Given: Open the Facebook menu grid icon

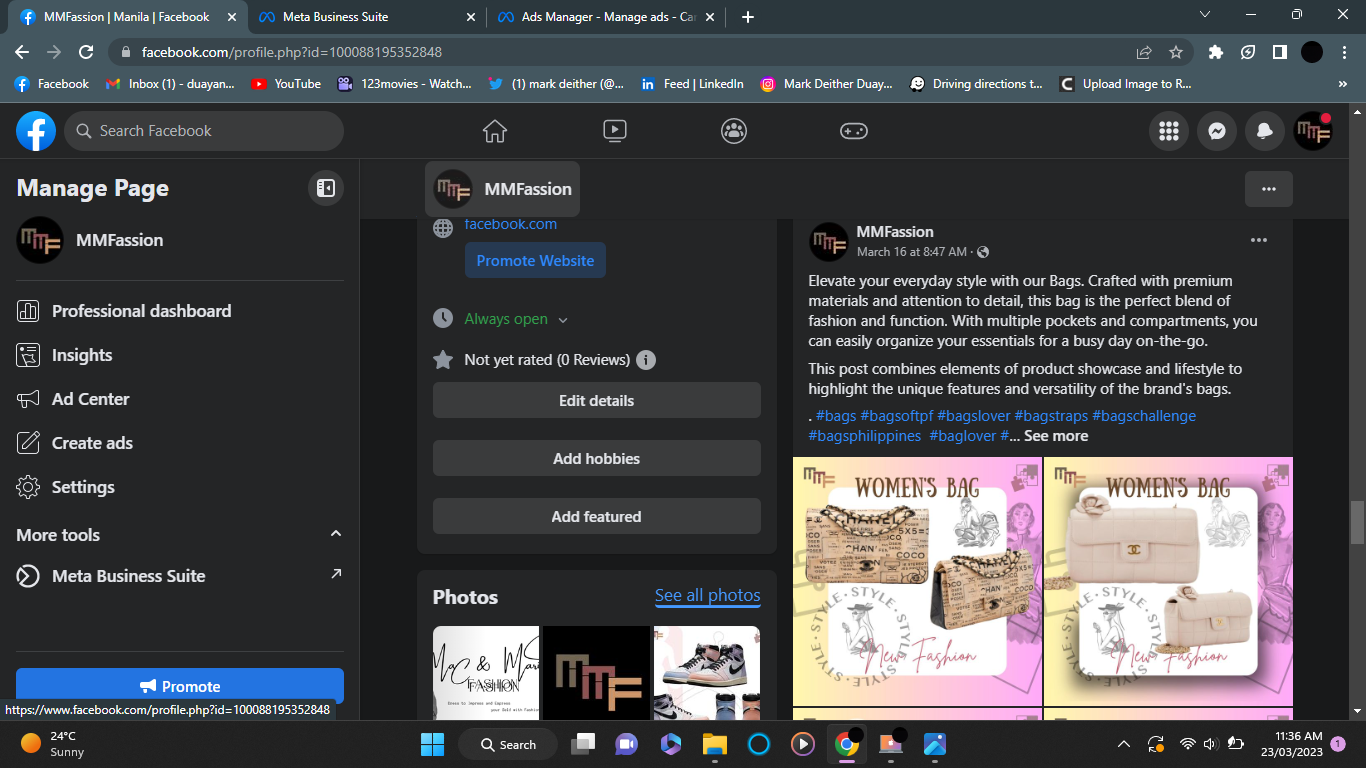Looking at the screenshot, I should pyautogui.click(x=1169, y=131).
